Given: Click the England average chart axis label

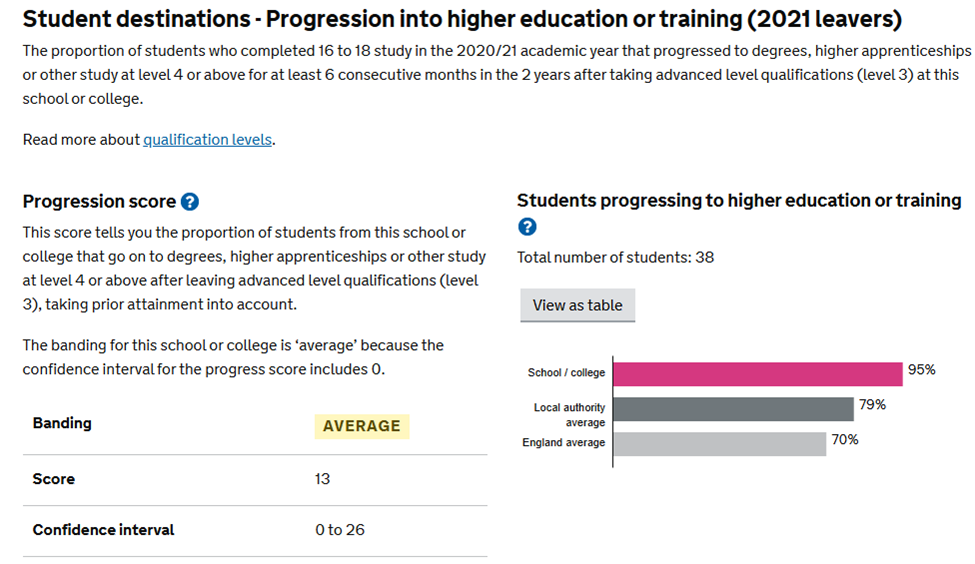Looking at the screenshot, I should [563, 443].
